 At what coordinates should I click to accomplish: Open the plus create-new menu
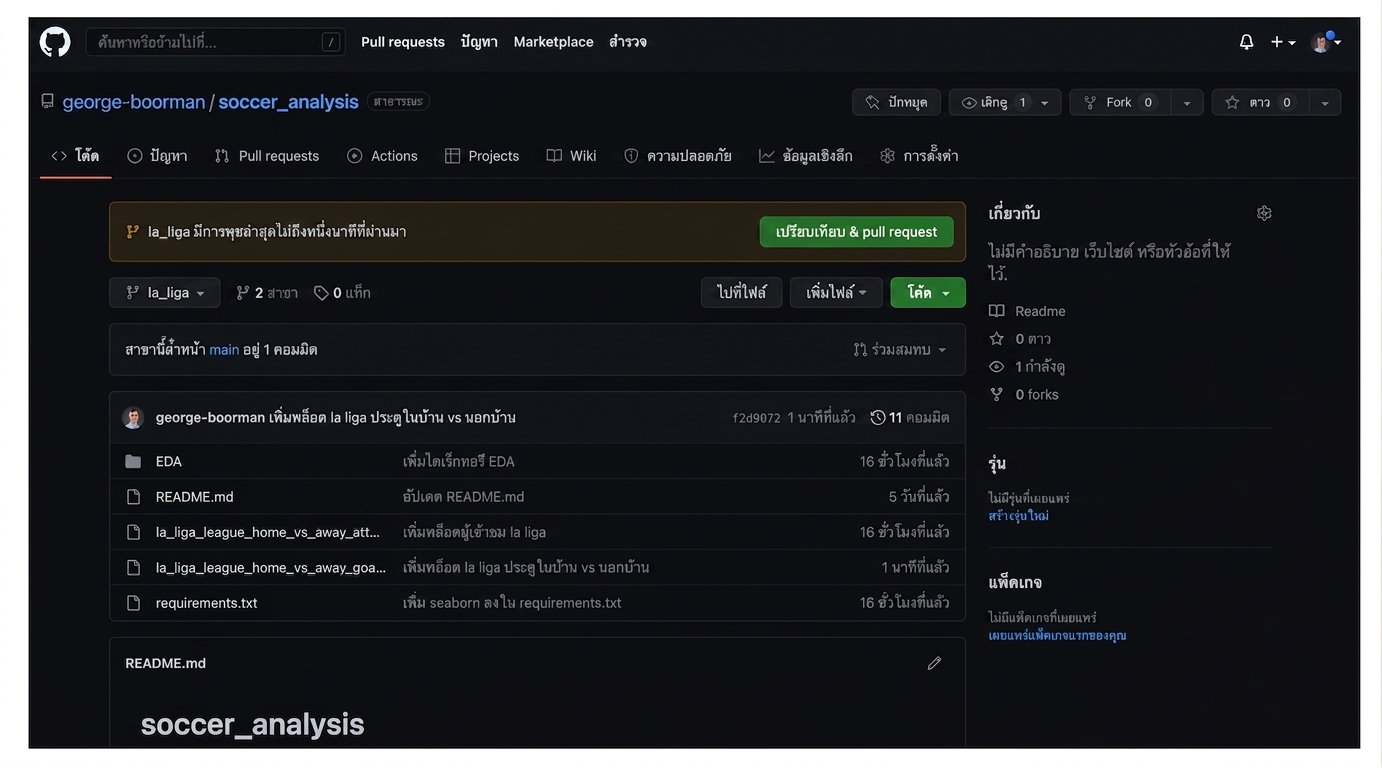[1283, 42]
